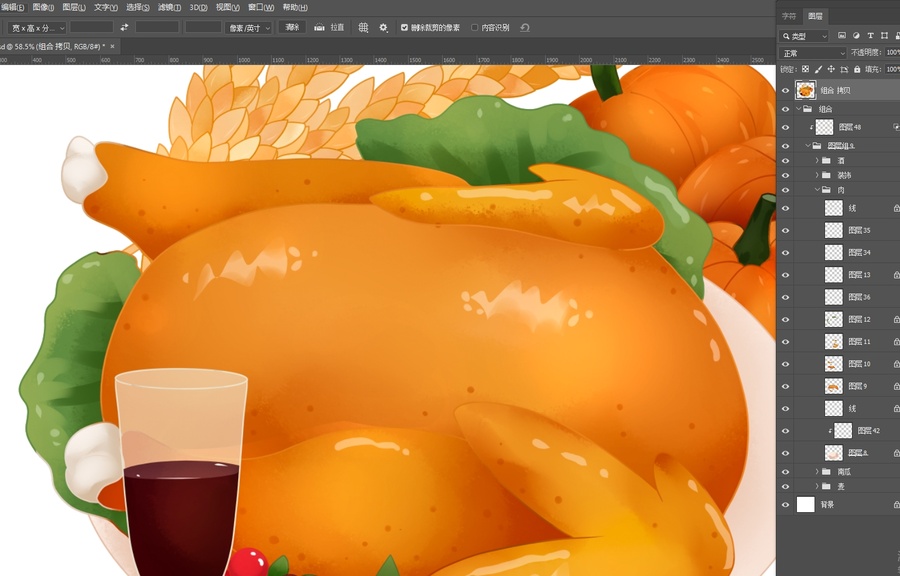Screen dimensions: 900x576
Task: Close the document tab
Action: coord(112,46)
